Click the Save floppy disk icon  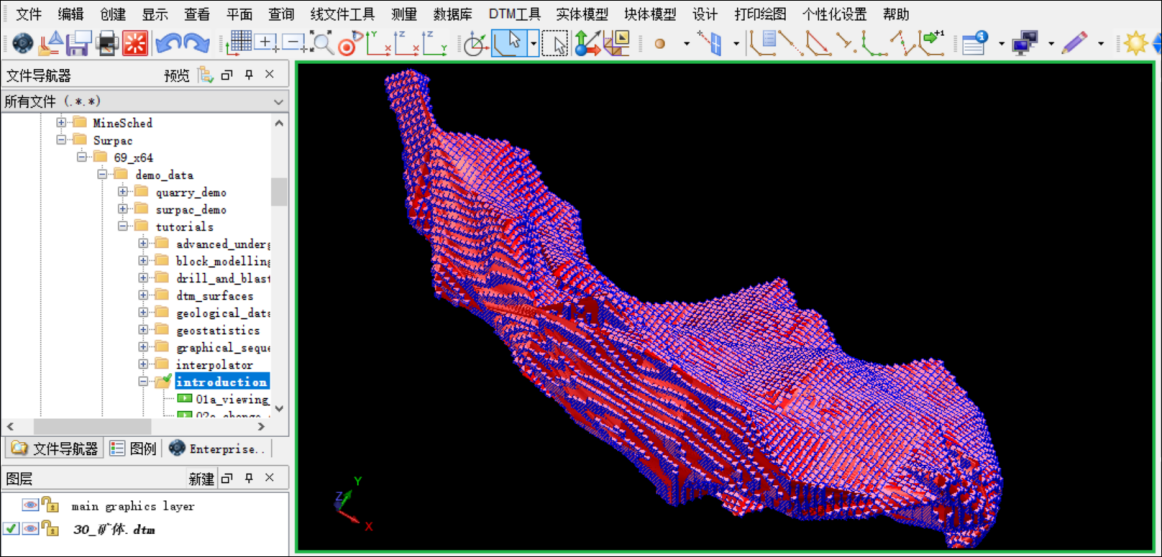point(78,43)
